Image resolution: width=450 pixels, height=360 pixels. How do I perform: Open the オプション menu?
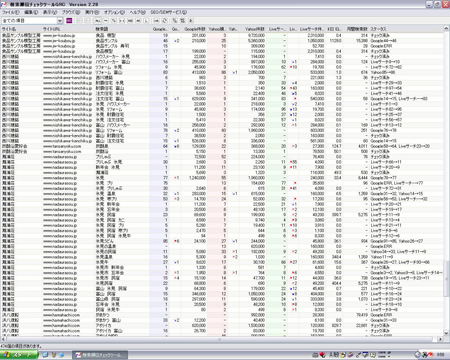tap(114, 12)
